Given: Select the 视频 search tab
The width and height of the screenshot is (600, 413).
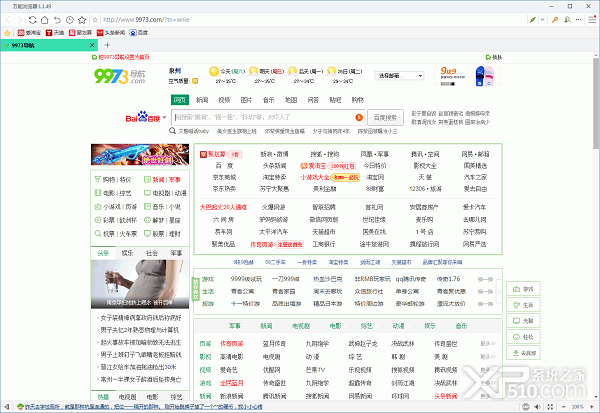Looking at the screenshot, I should (x=224, y=100).
